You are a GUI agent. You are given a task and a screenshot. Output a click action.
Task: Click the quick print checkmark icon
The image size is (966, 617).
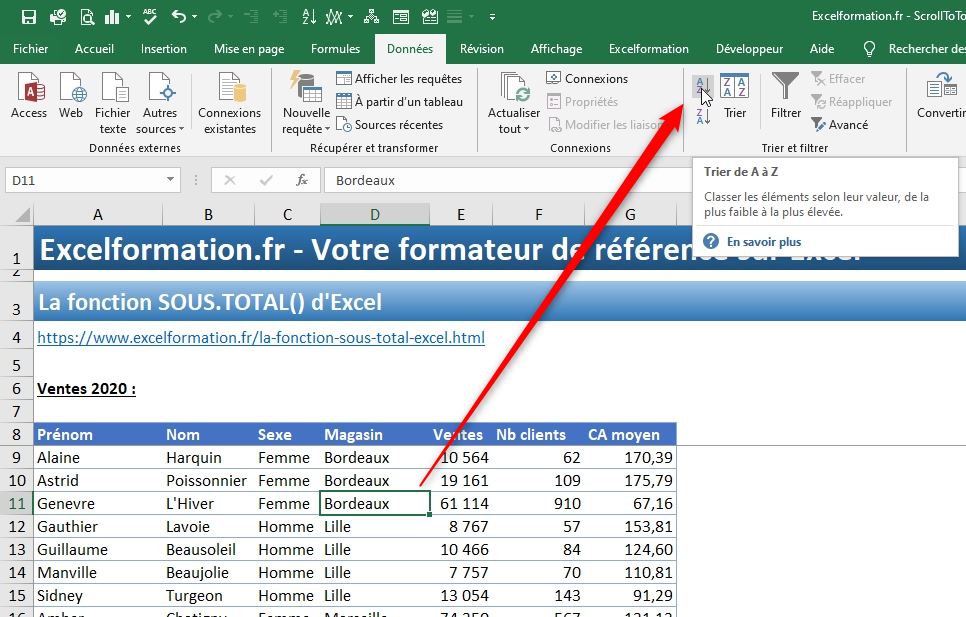58,17
